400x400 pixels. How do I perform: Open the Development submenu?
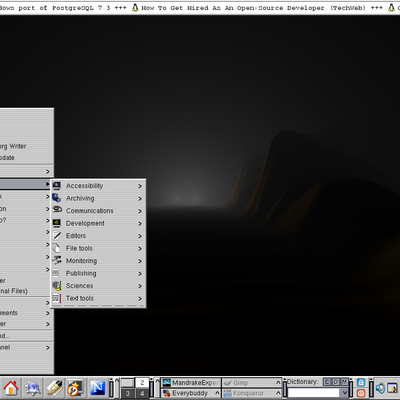[98, 223]
